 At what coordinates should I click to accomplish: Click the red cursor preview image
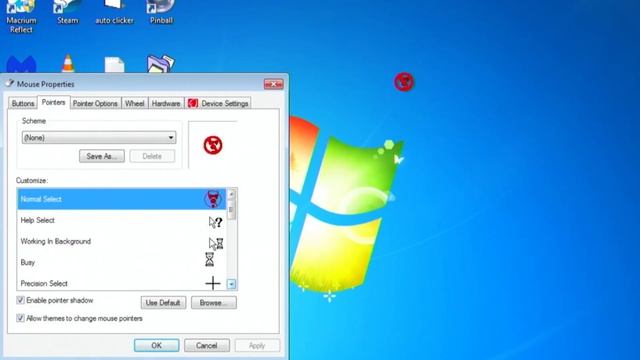[x=213, y=145]
